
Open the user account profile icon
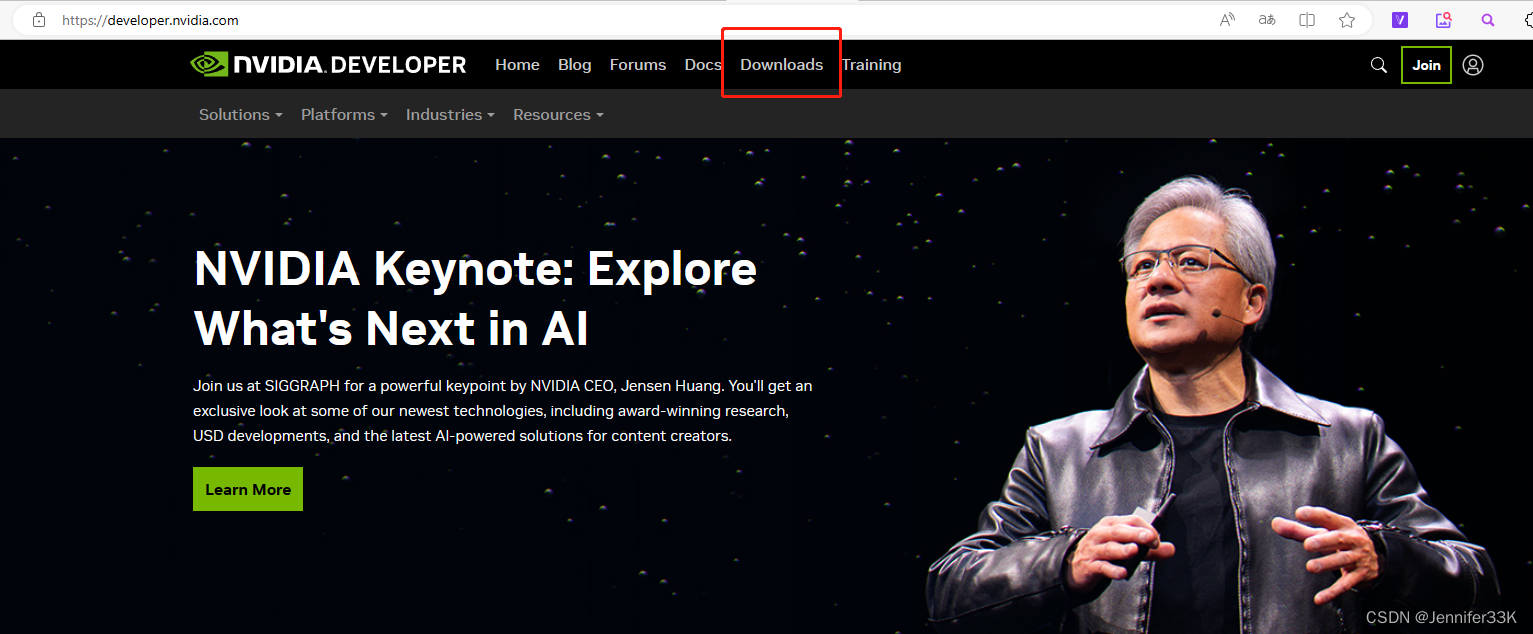coord(1473,65)
